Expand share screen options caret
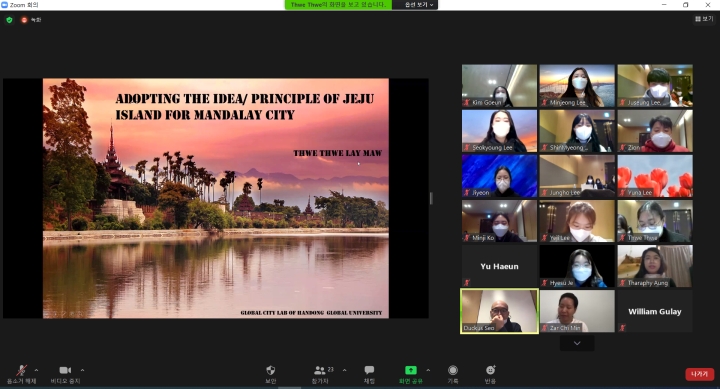Screen dimensions: 720x389 coord(428,370)
